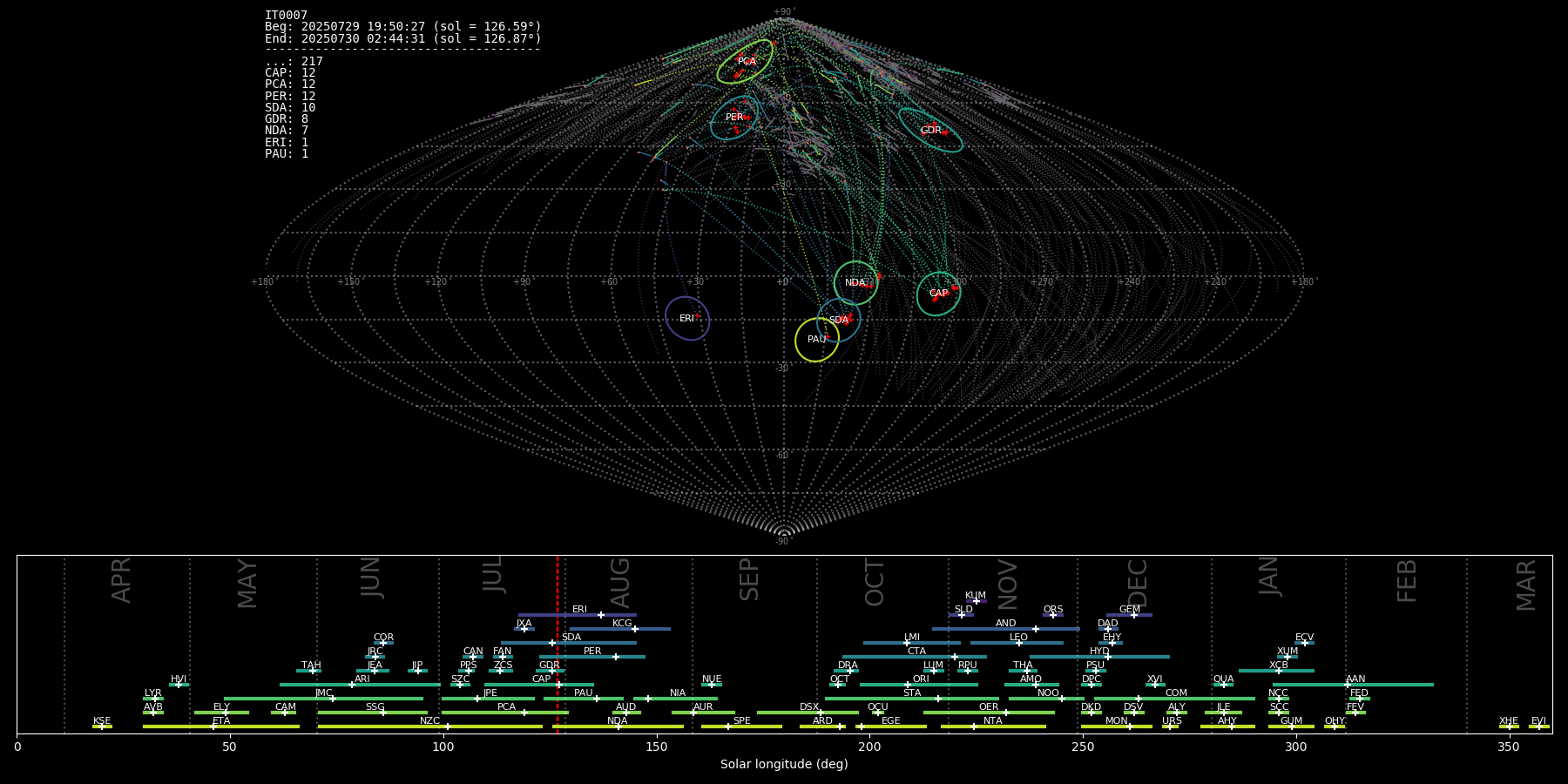The image size is (1568, 784).
Task: Select the KCG shower label in the timeline
Action: click(622, 624)
